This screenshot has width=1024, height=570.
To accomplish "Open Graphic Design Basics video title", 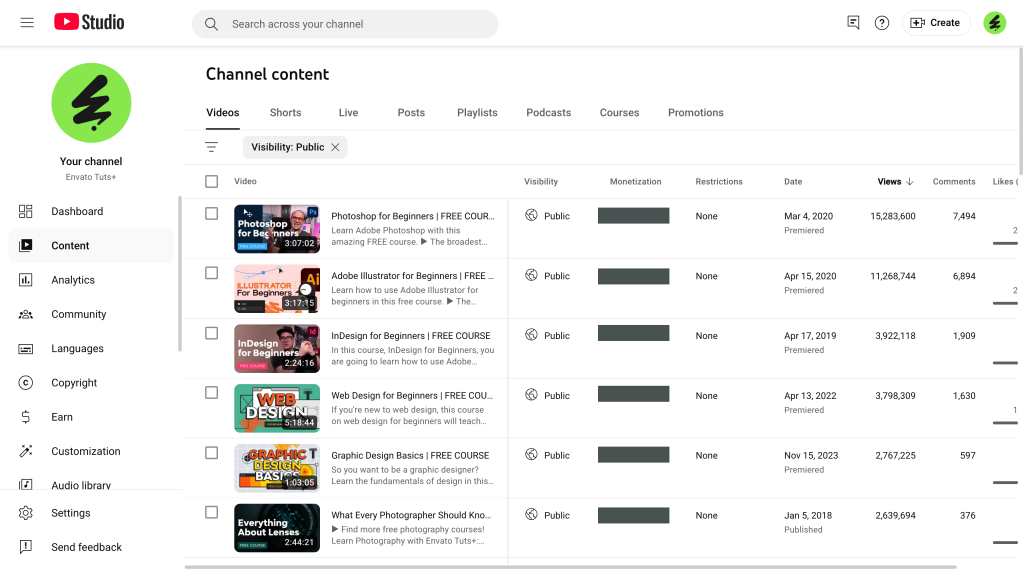I will point(410,456).
